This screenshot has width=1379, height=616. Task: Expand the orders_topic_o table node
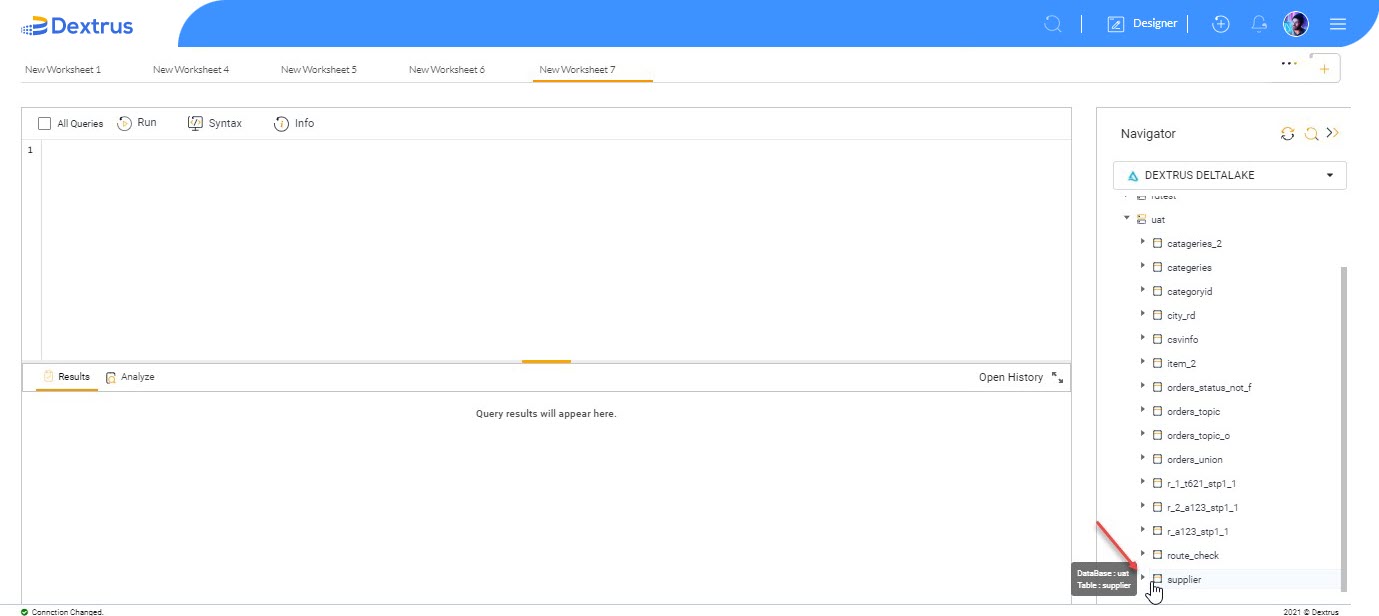(x=1142, y=434)
